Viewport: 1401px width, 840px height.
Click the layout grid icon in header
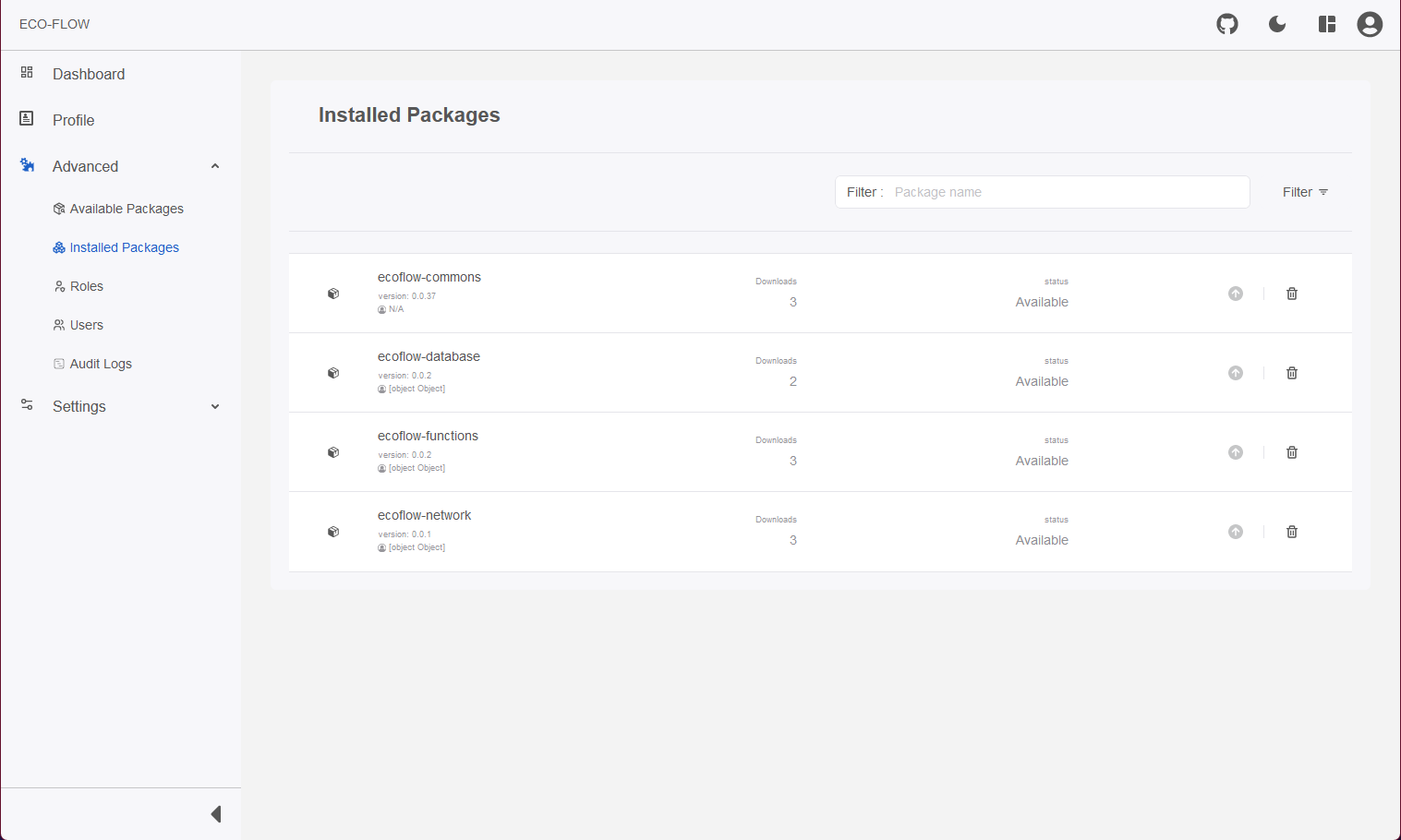(x=1327, y=24)
